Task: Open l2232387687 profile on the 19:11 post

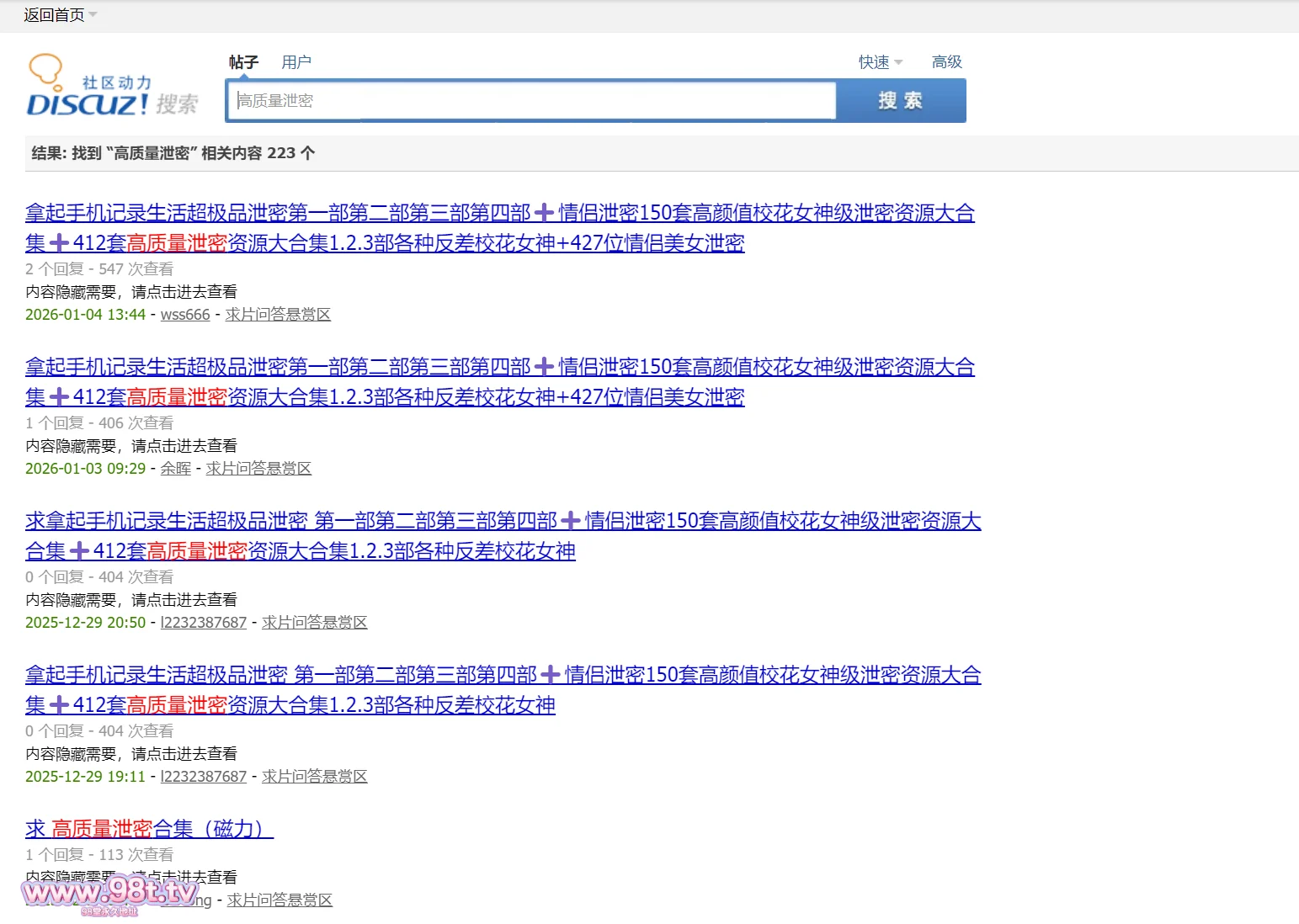Action: pos(204,777)
